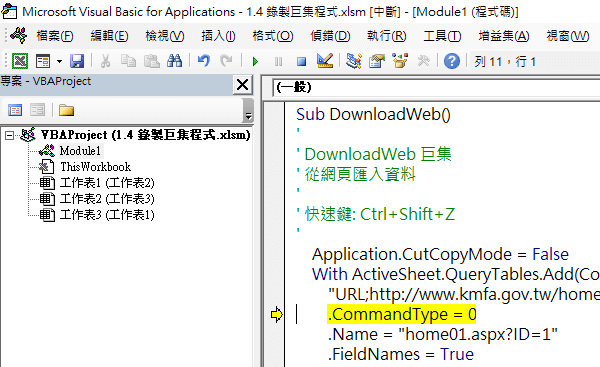Open Project Explorer toolbar icon
600x367 pixels.
pos(354,61)
